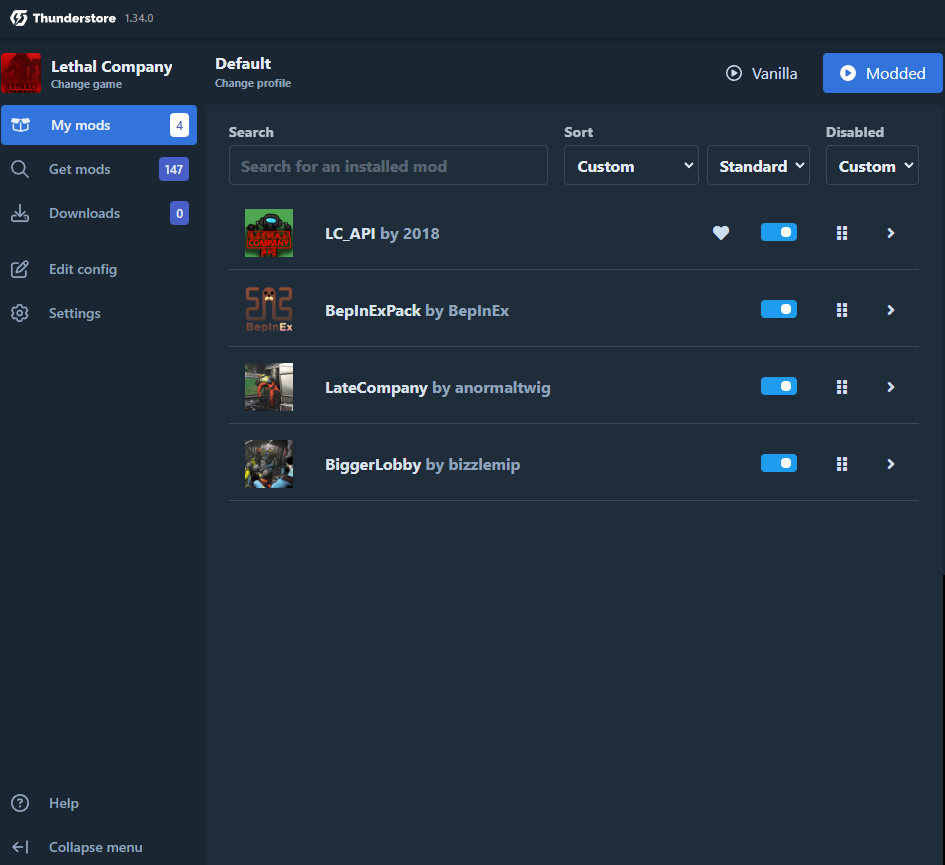This screenshot has height=865, width=945.
Task: Click Collapse menu button
Action: [99, 847]
